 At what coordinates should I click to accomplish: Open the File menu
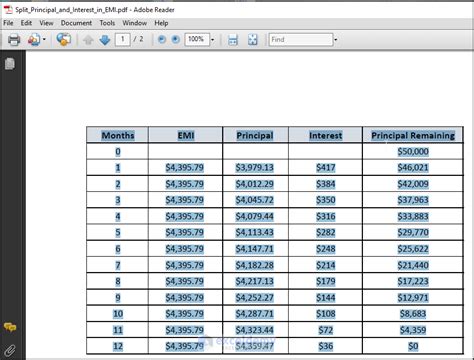point(8,23)
